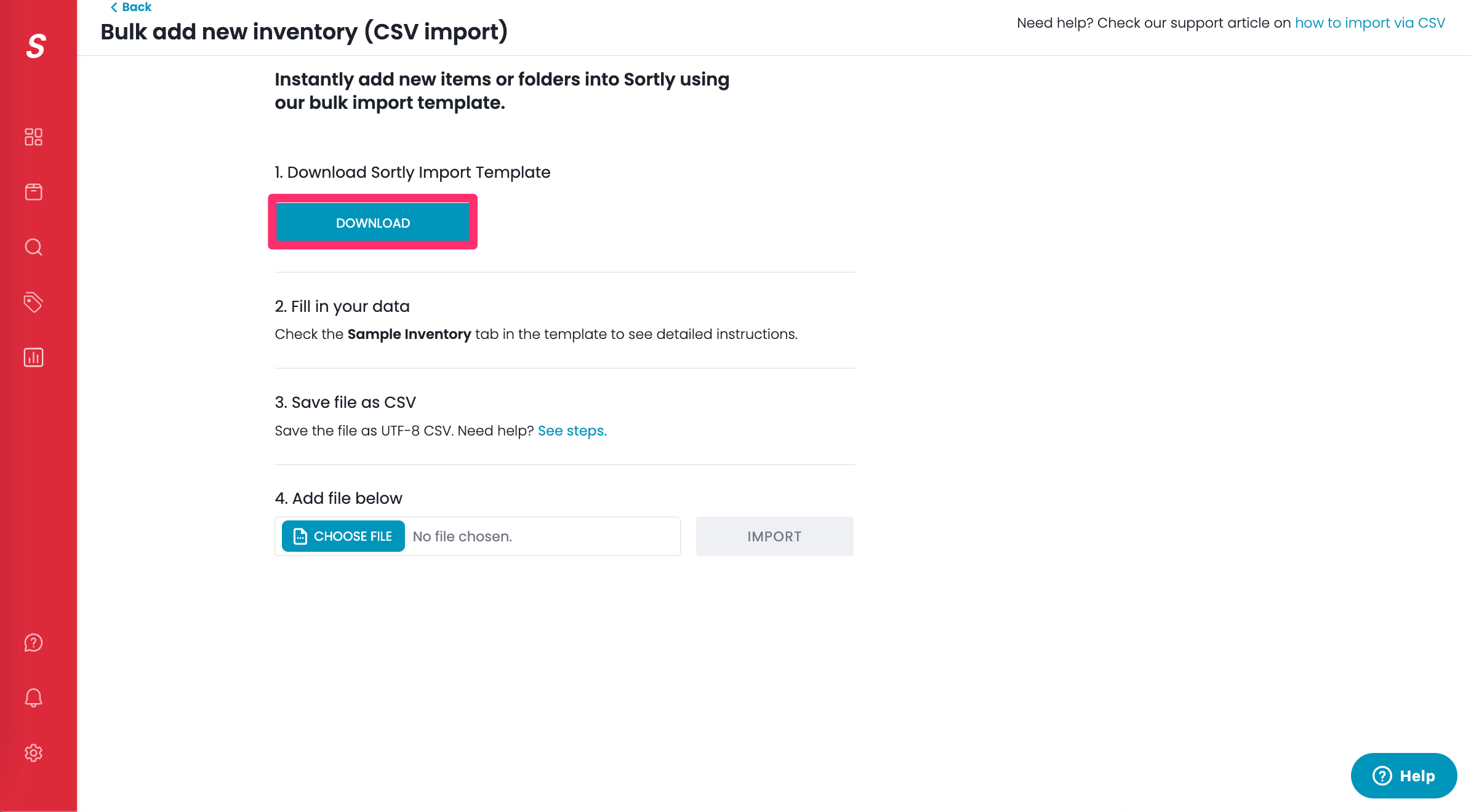Click the Back chevron arrow
The width and height of the screenshot is (1471, 812).
114,7
